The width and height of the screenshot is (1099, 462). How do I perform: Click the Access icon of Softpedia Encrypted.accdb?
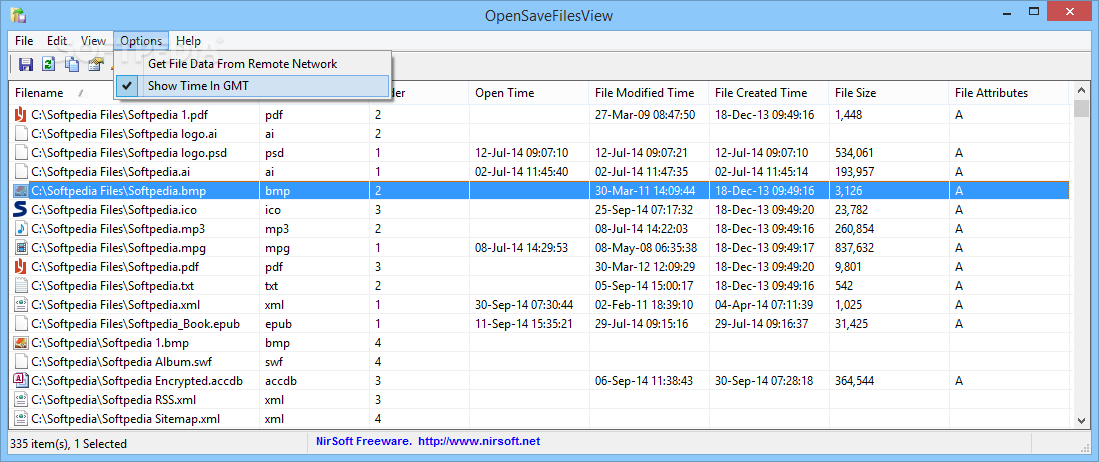(21, 381)
